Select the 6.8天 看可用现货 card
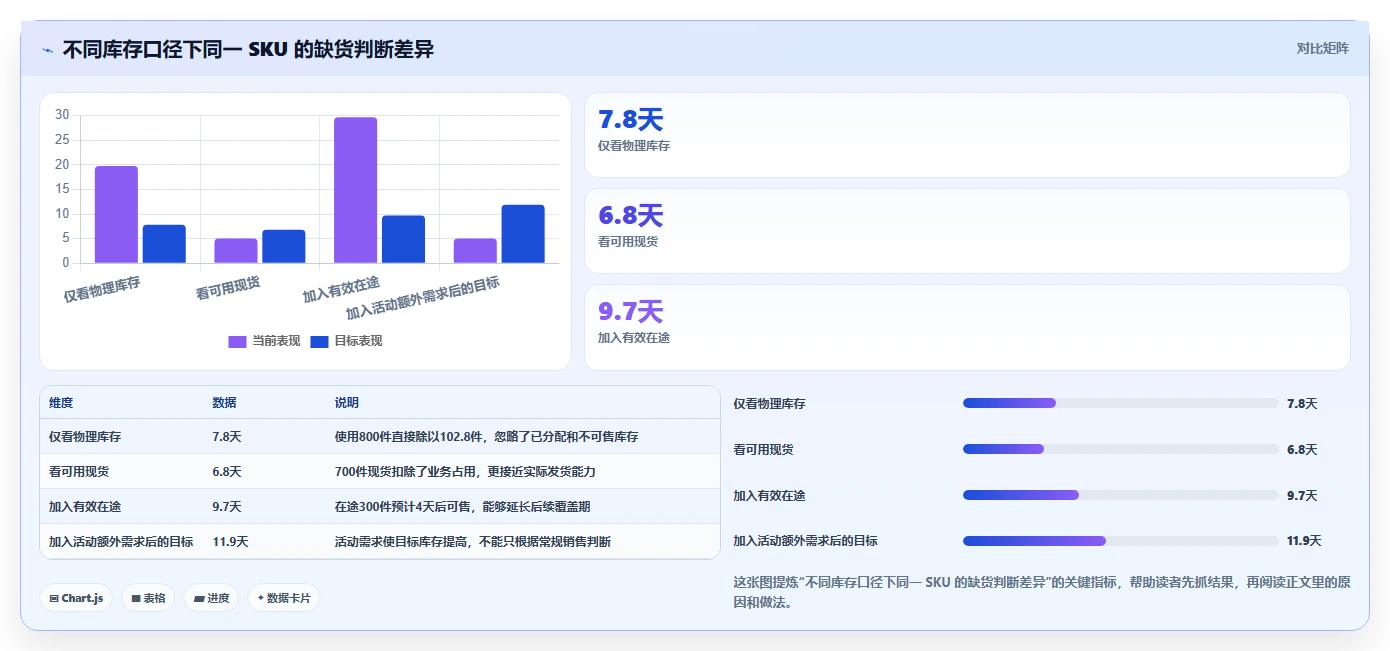Viewport: 1390px width, 651px height. coord(967,231)
